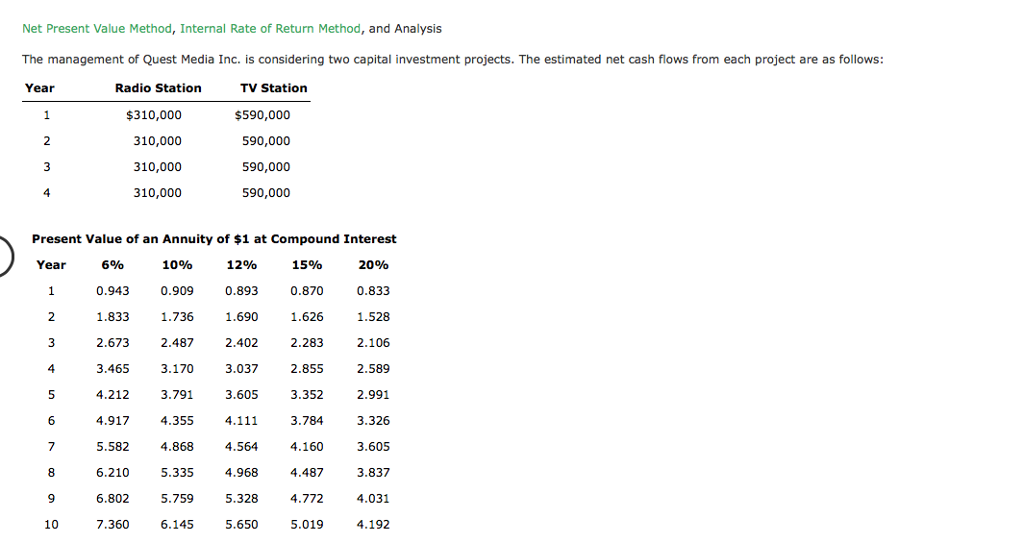1024x543 pixels.
Task: Select annuity factor 2.589
Action: [373, 369]
